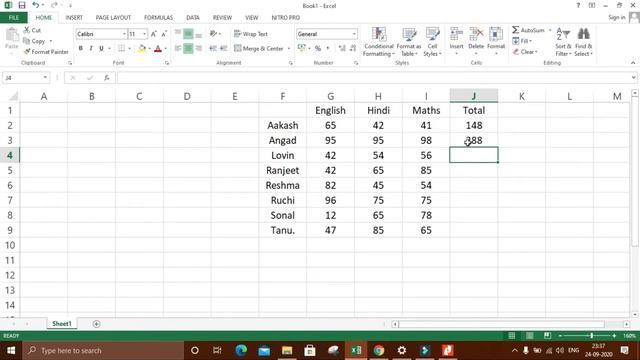Select column J header
The height and width of the screenshot is (360, 640).
tap(473, 96)
